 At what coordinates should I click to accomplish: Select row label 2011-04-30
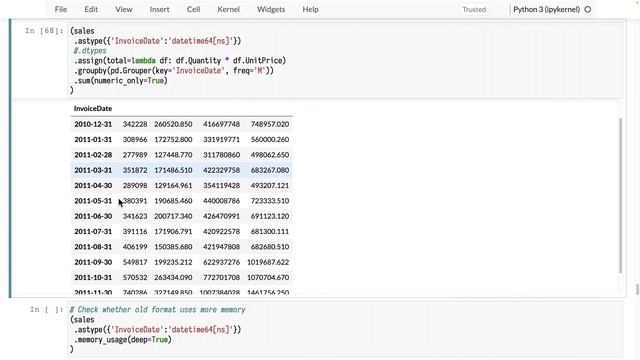tap(93, 185)
